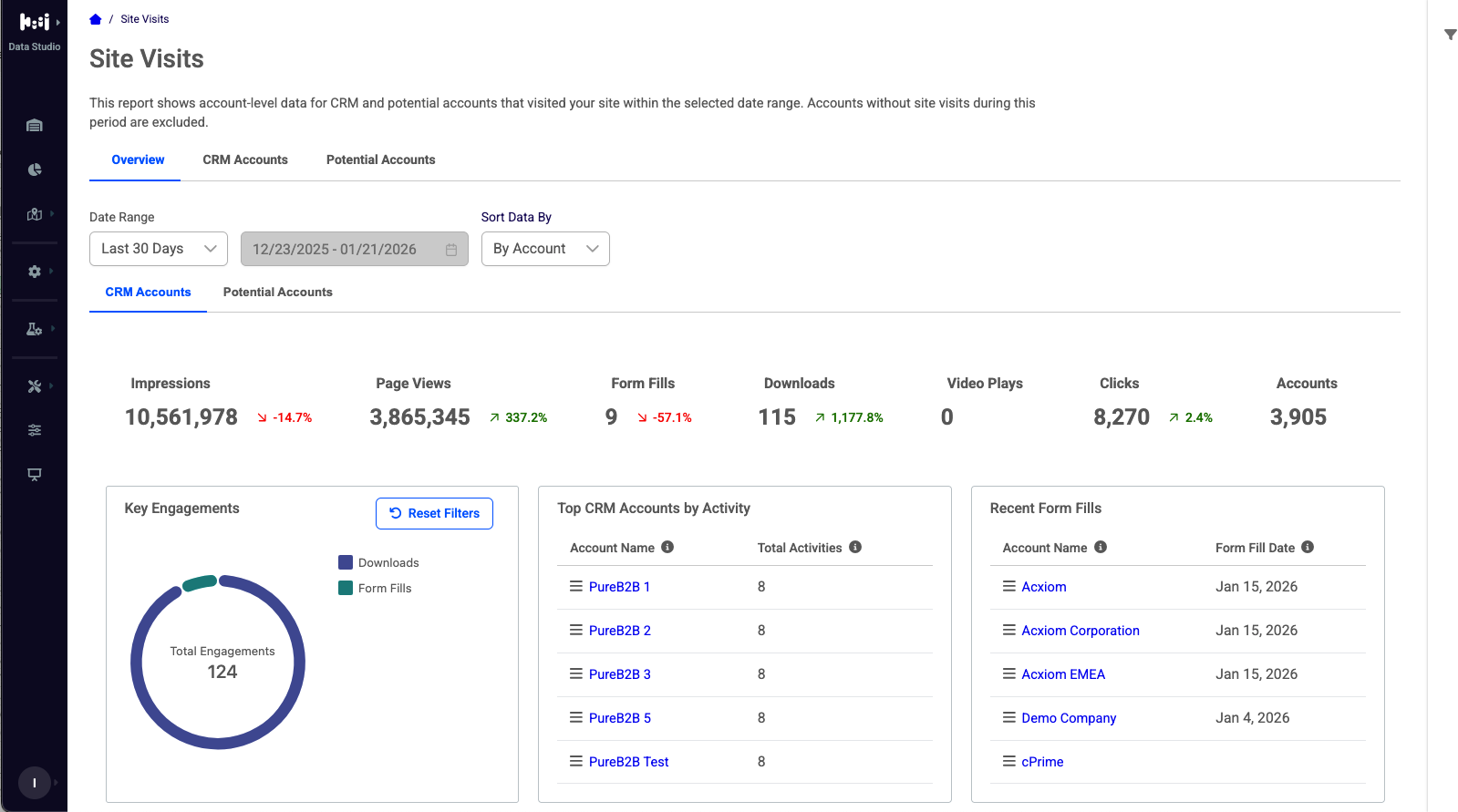Click the Impressions value 10,561,978

[x=181, y=417]
